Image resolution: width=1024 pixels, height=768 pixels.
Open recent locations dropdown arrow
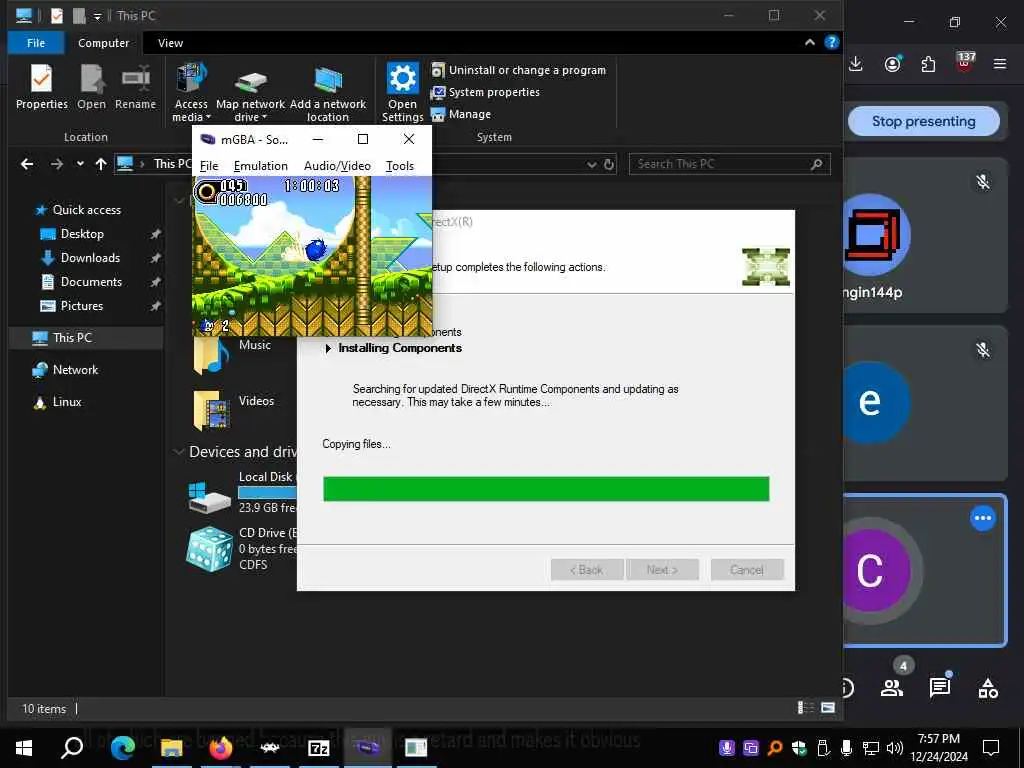click(x=80, y=164)
